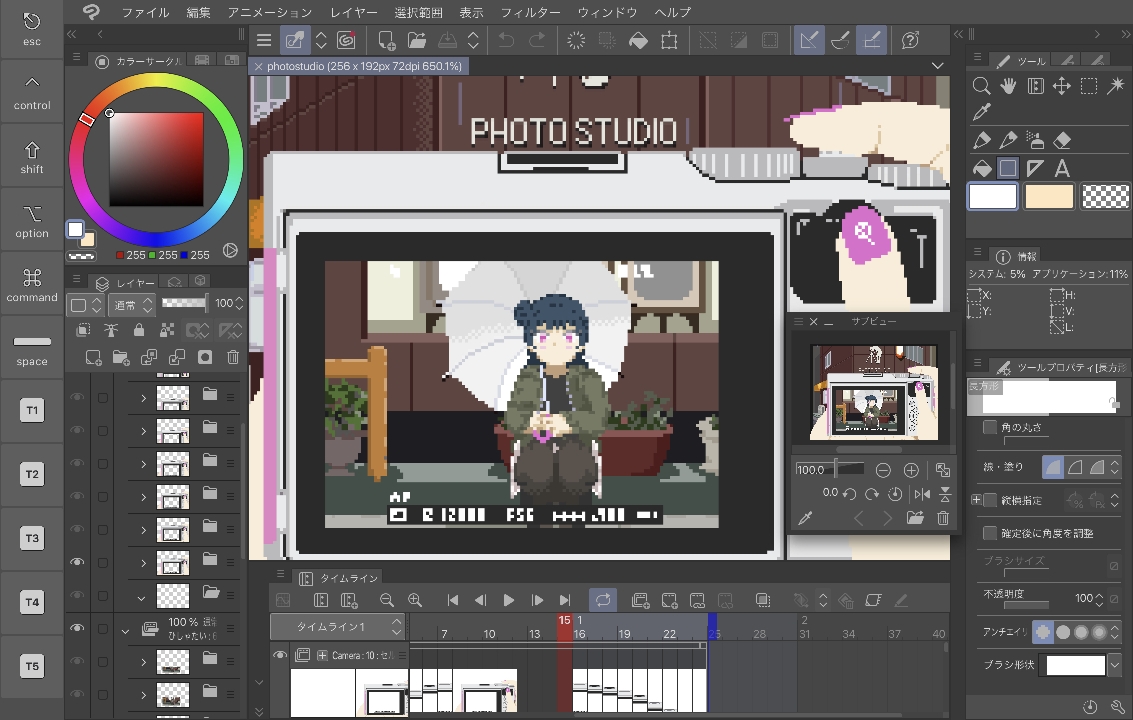Select the Airbrush tool
Screen dimensions: 1133x720
pyautogui.click(x=1034, y=139)
